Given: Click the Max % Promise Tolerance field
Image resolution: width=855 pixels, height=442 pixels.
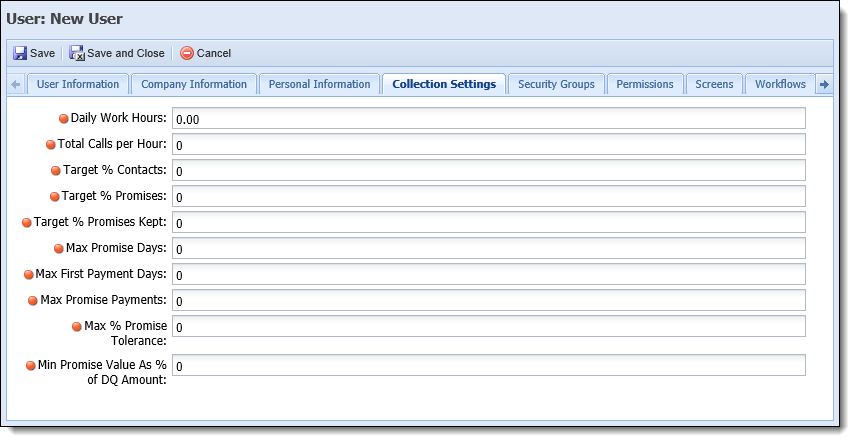Looking at the screenshot, I should coord(489,326).
